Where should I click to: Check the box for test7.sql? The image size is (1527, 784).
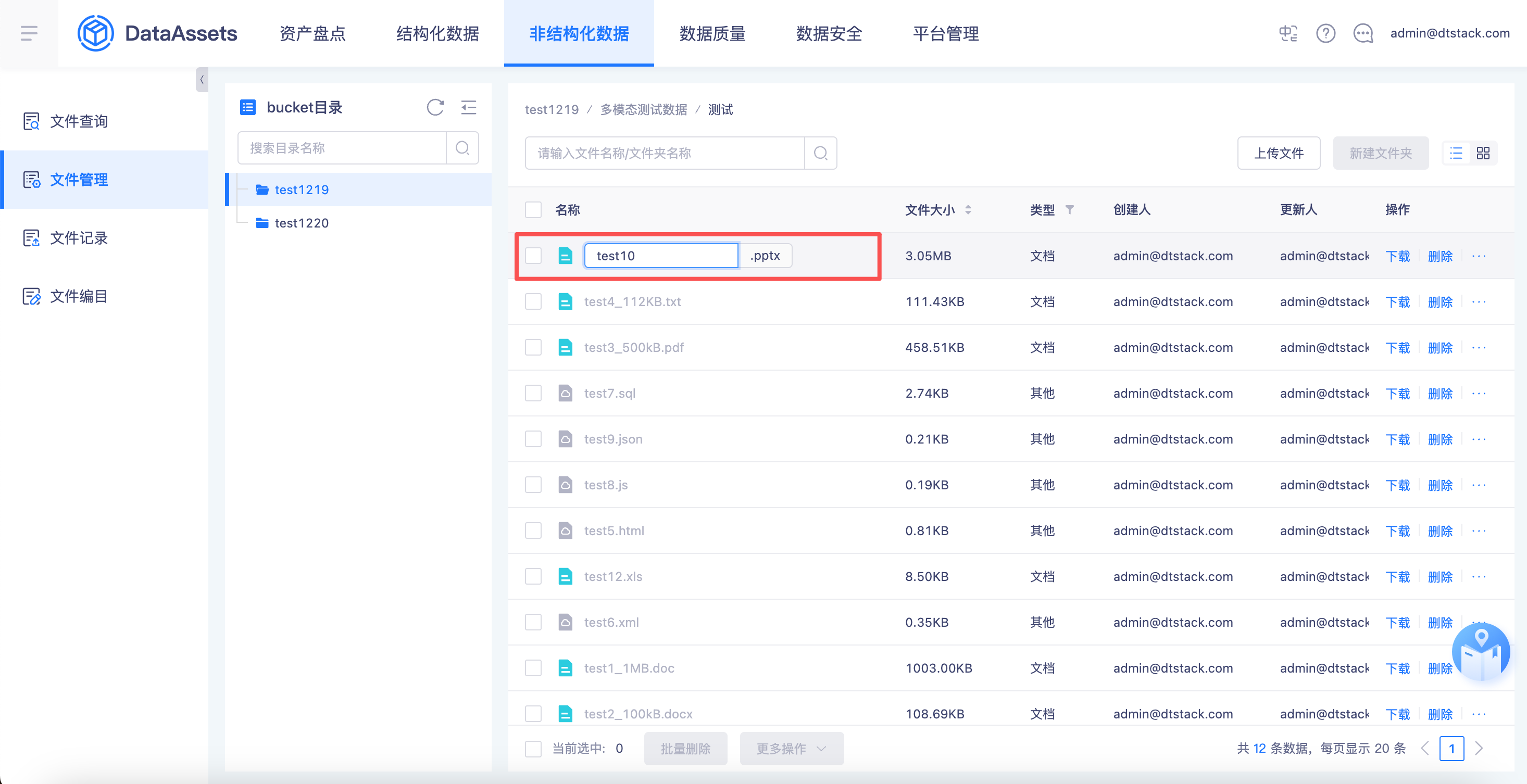click(533, 394)
